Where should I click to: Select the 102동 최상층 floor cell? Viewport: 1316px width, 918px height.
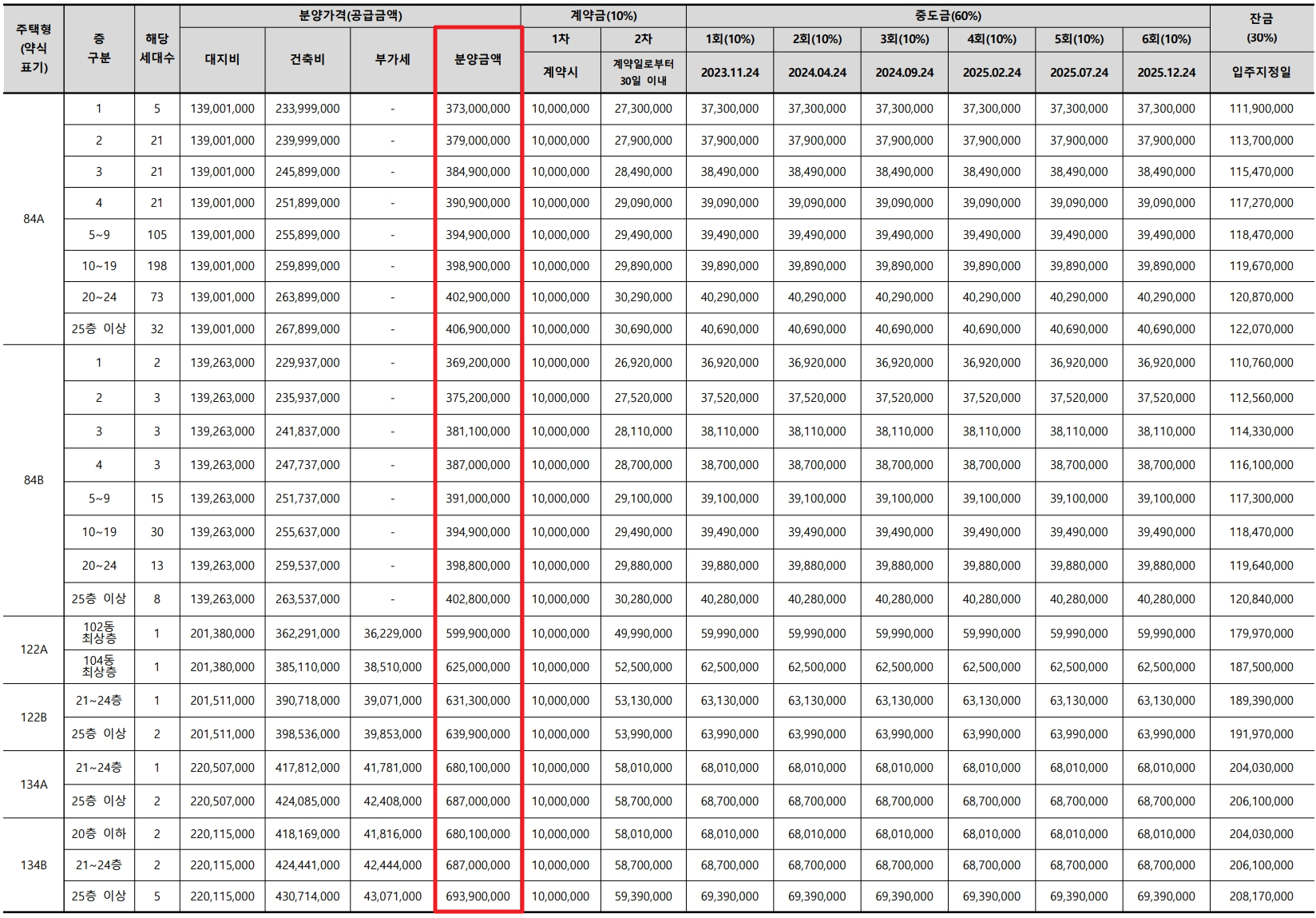tap(99, 633)
